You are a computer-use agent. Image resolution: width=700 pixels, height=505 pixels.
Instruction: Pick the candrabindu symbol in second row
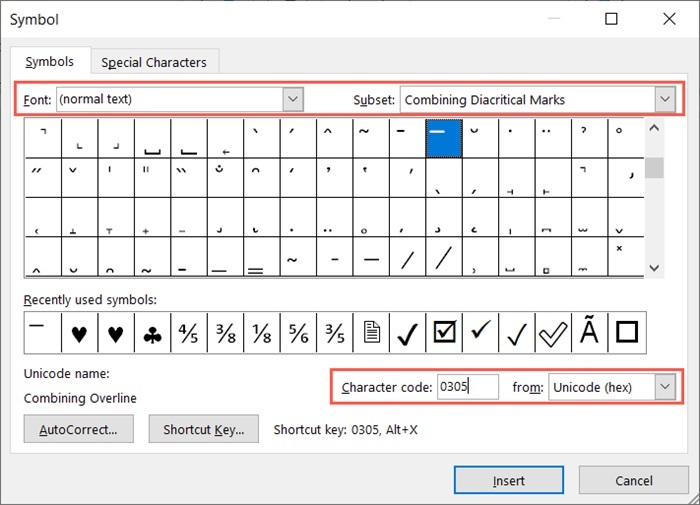[225, 178]
